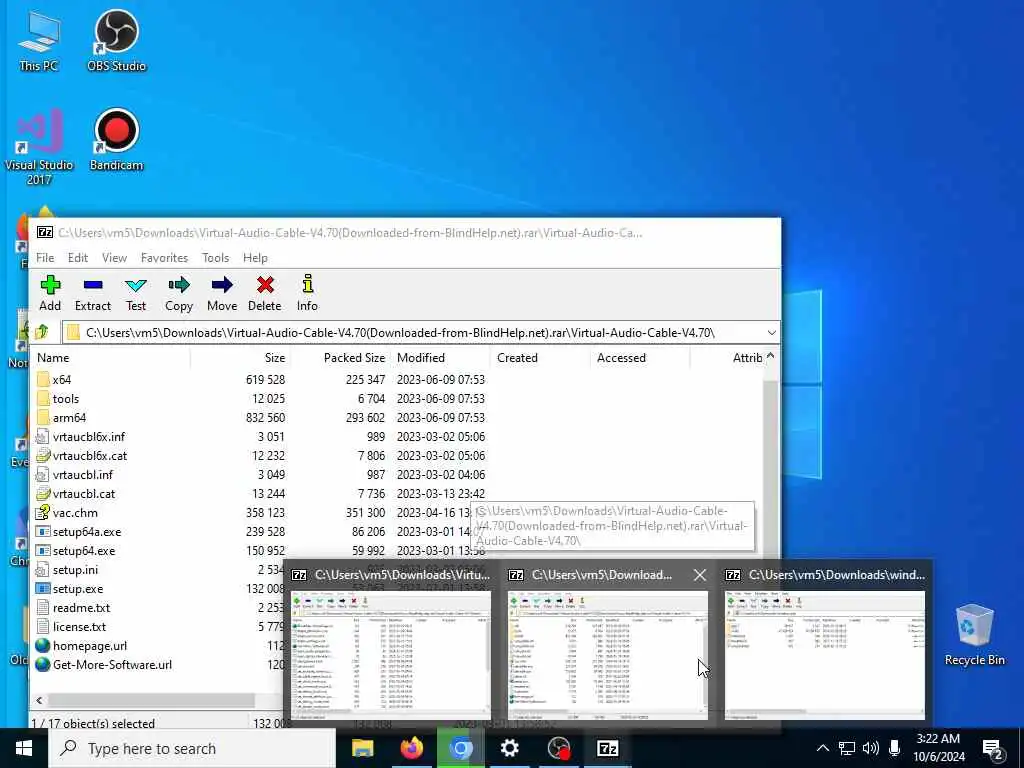Open the Help menu
This screenshot has height=768, width=1024.
[x=255, y=258]
